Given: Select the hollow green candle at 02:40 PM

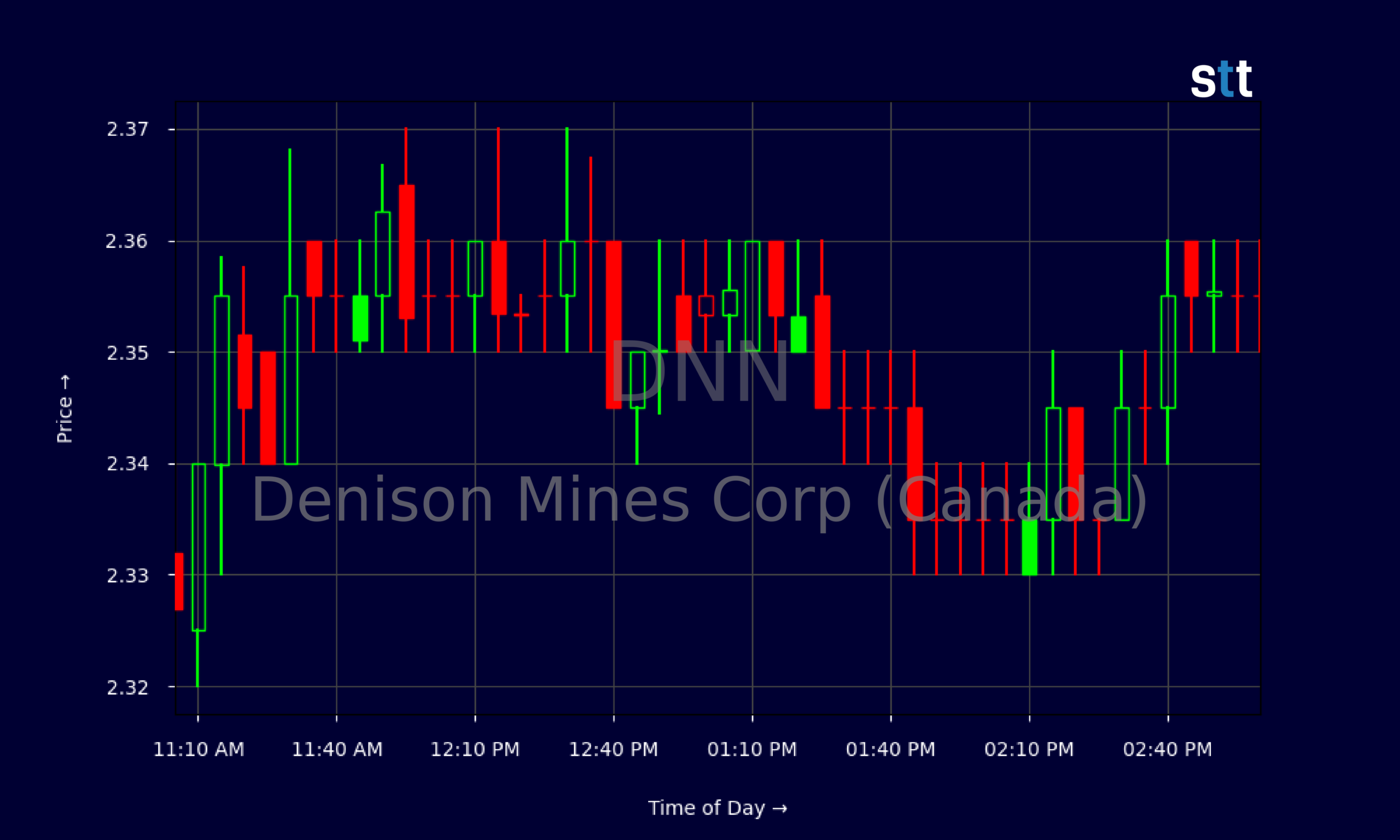Looking at the screenshot, I should (x=1168, y=352).
